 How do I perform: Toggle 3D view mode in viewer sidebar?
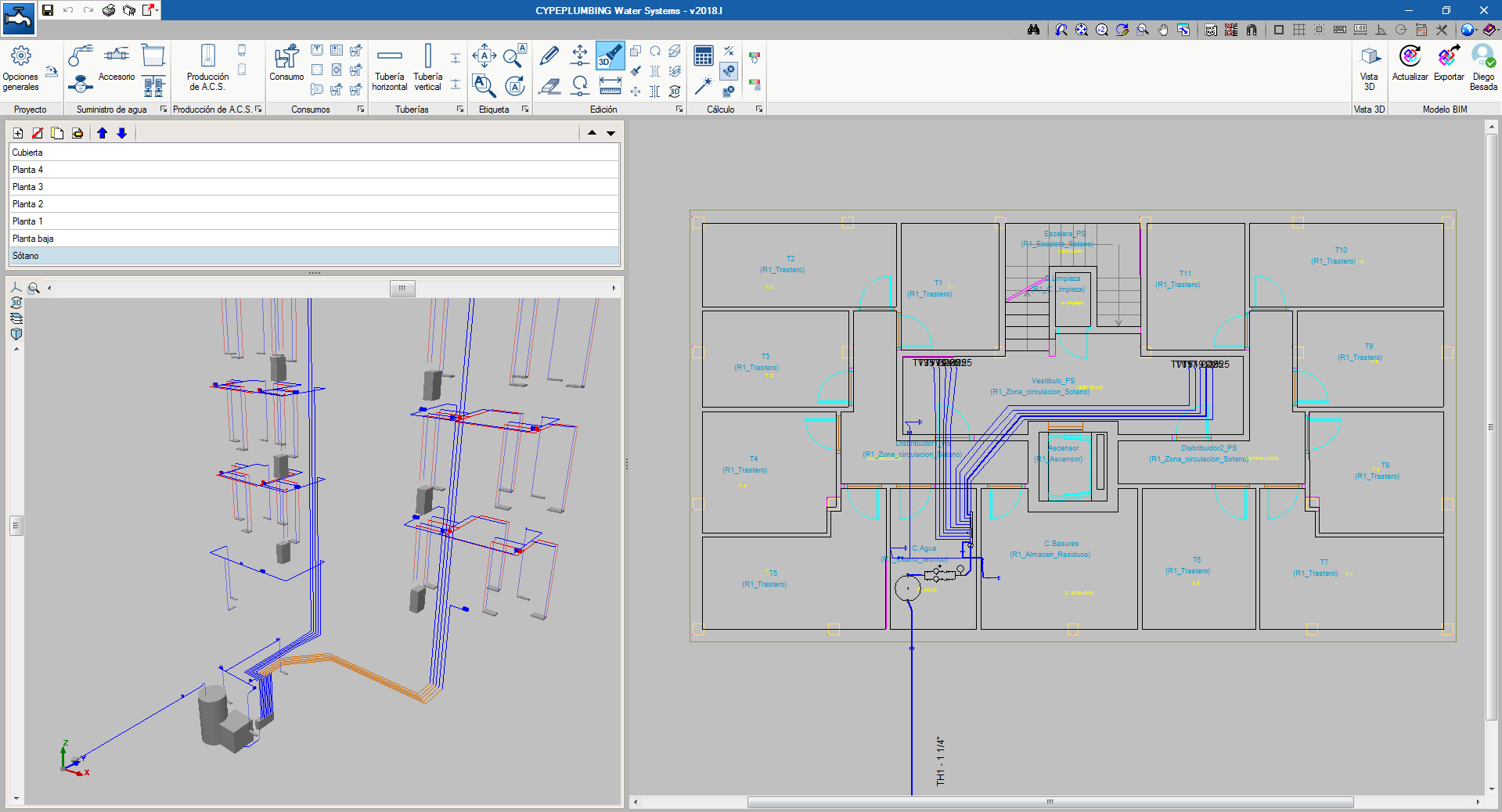pos(16,303)
